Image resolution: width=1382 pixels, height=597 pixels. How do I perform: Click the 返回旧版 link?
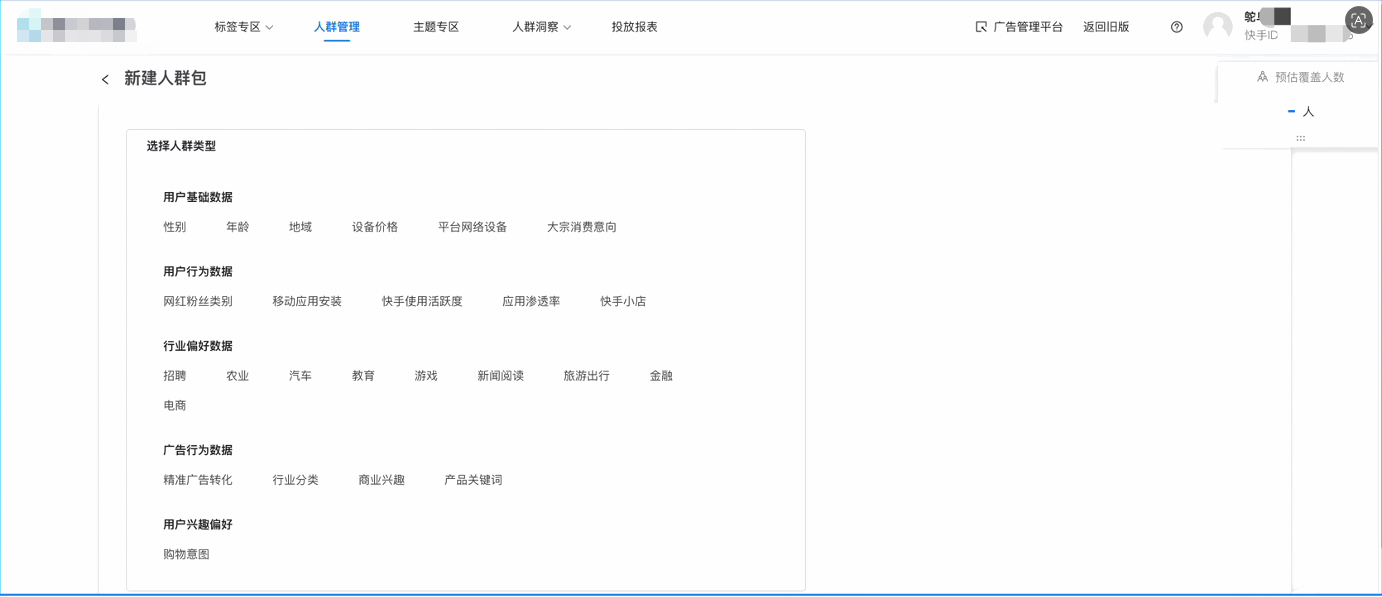(x=1105, y=26)
